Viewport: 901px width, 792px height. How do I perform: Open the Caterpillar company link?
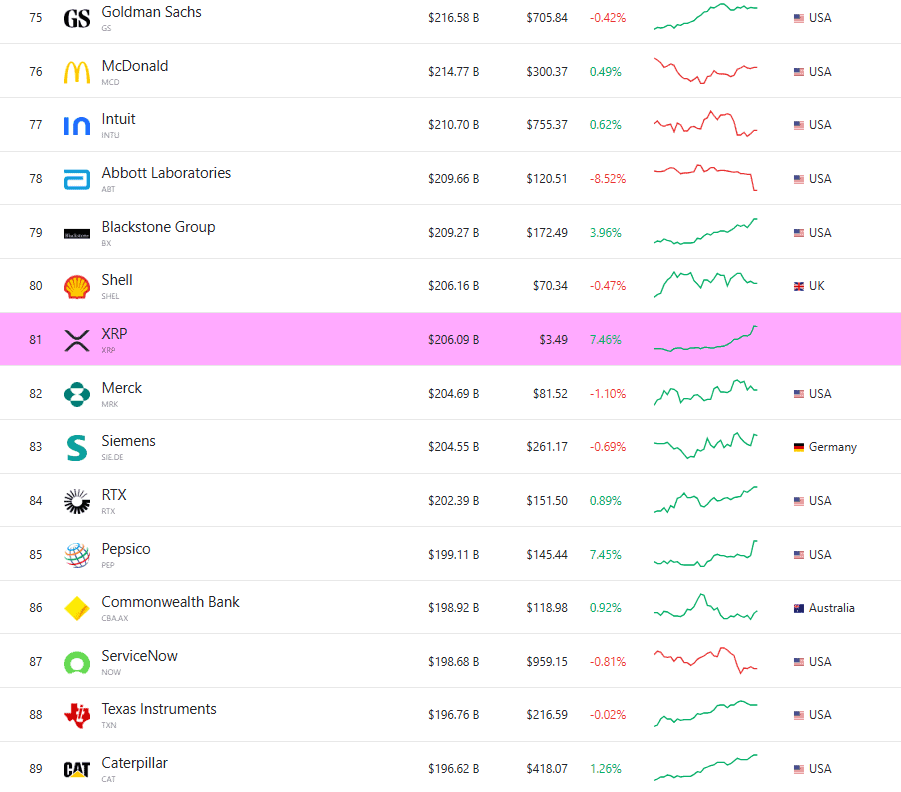134,763
